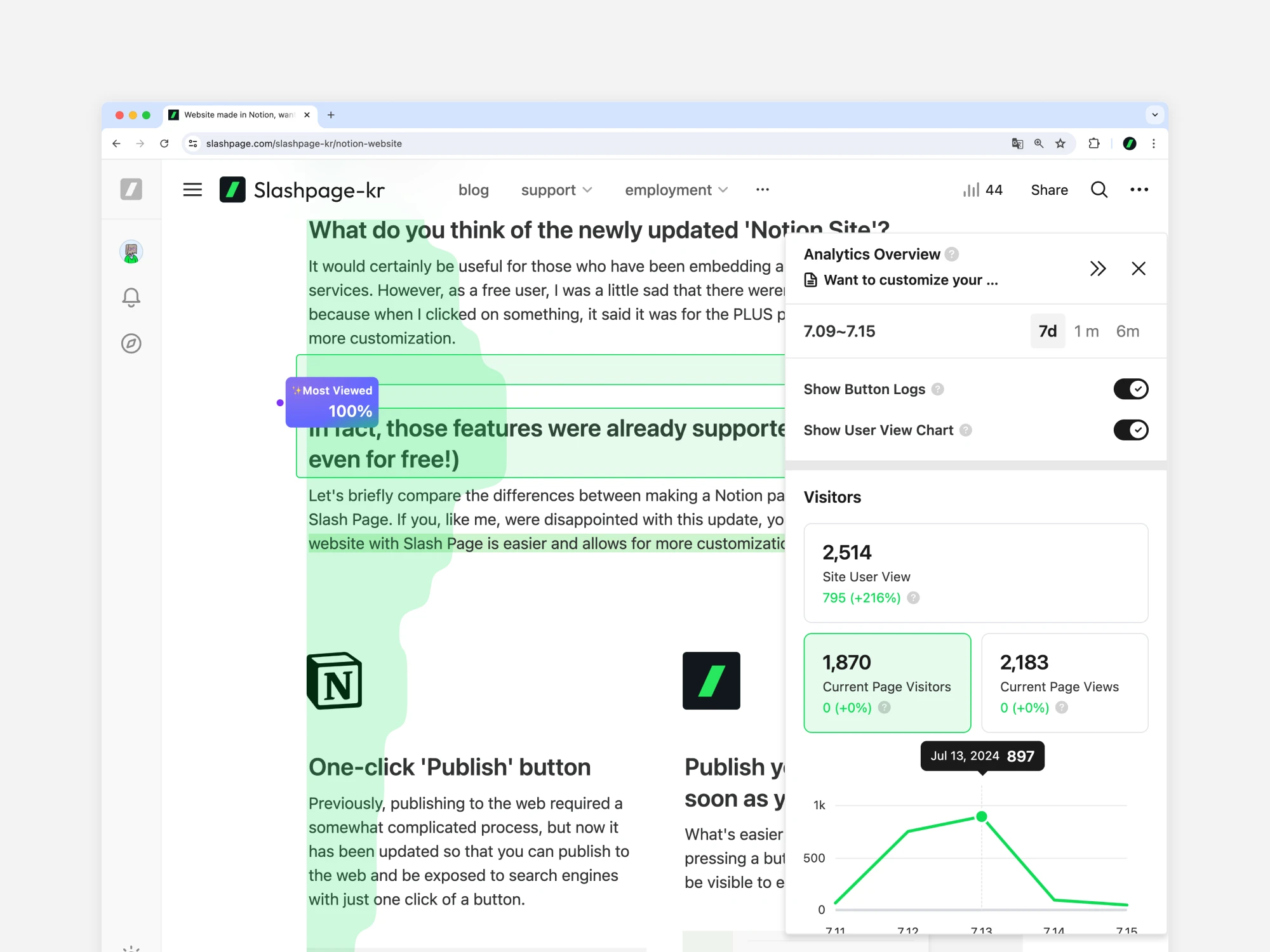Open page options three-dot menu

1139,190
